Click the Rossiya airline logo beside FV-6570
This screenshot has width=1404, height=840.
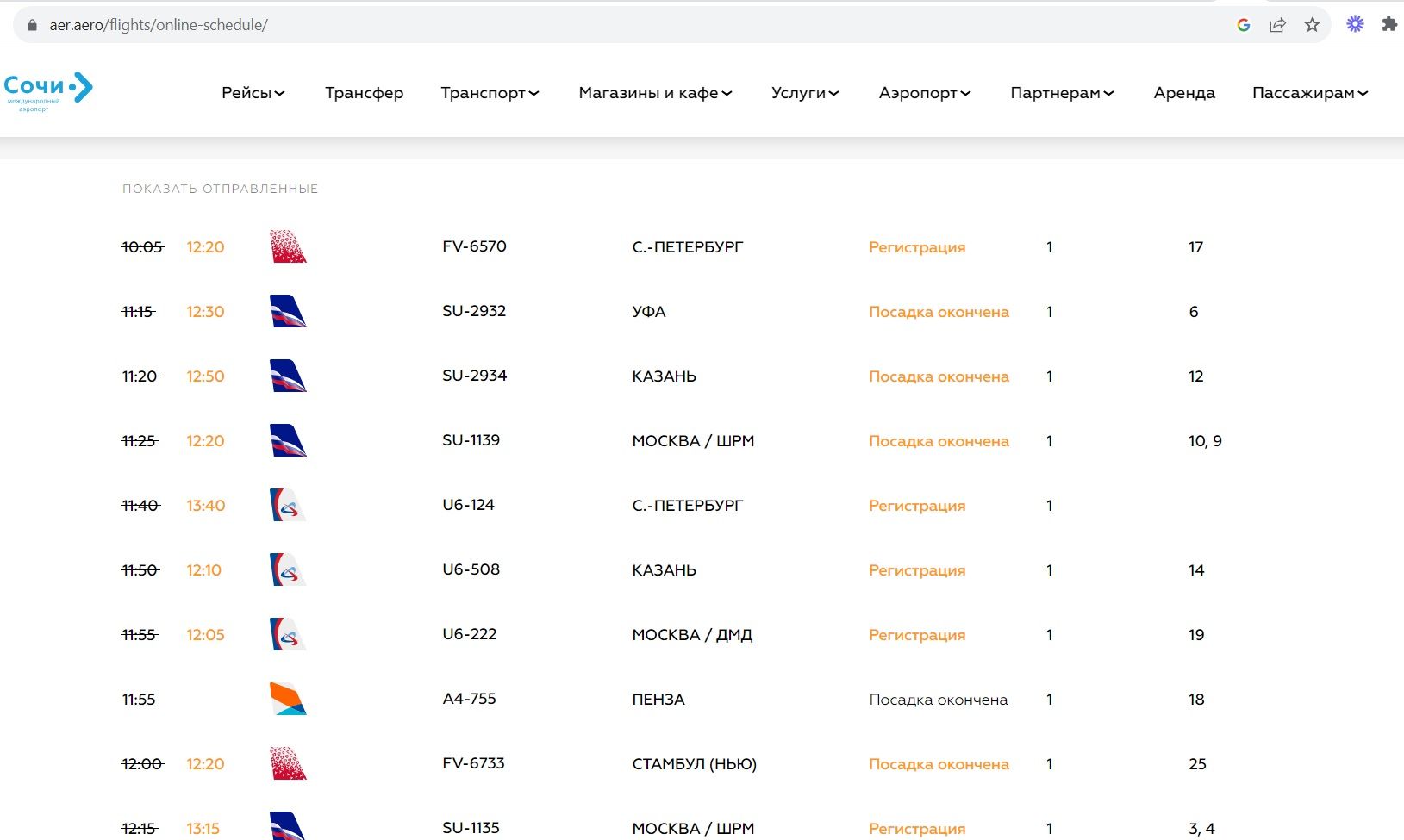coord(288,246)
